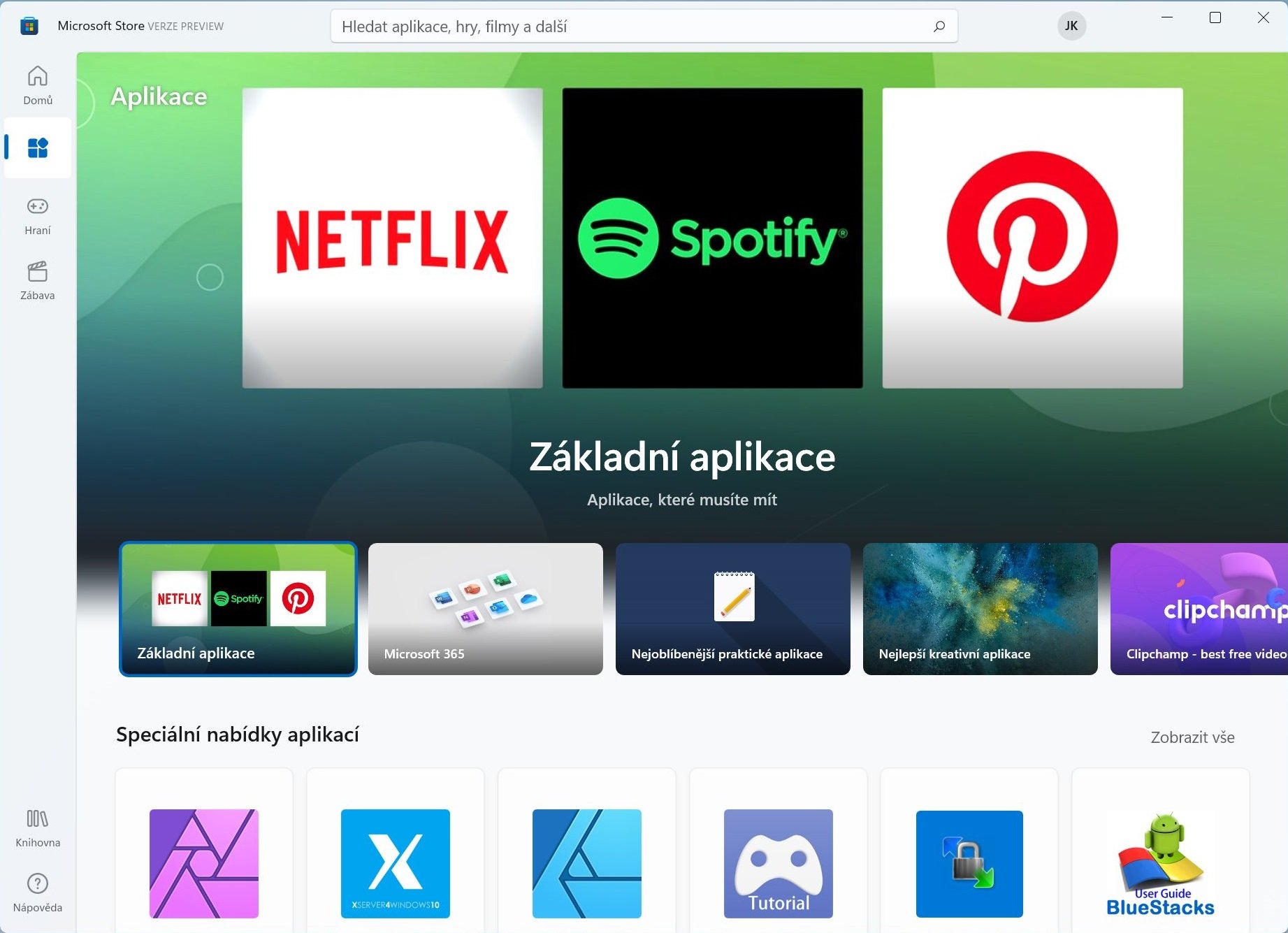Click the 'Aplikace, které musíte mít' subtitle
Image resolution: width=1288 pixels, height=933 pixels.
pos(682,500)
